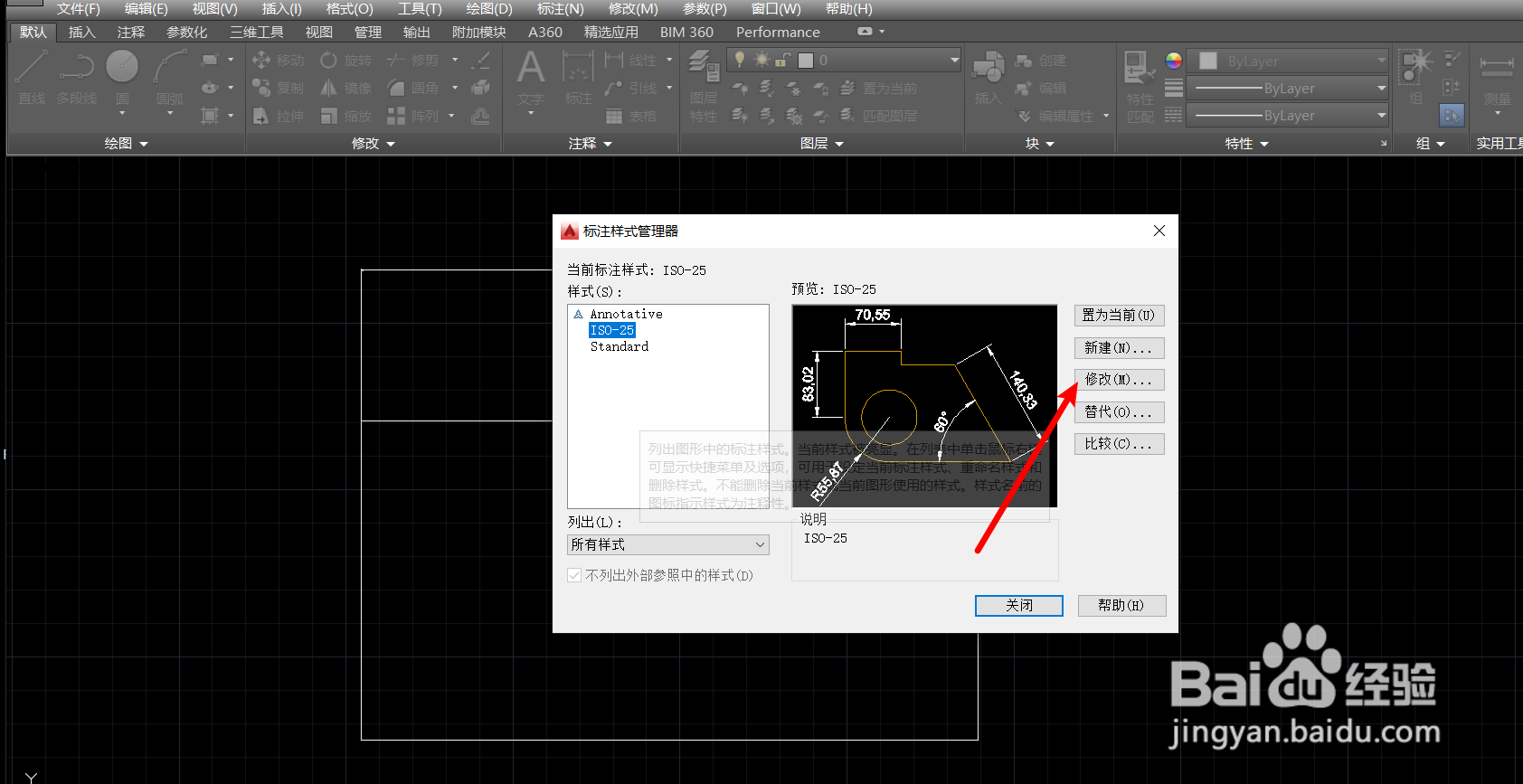Switch to the Performance ribbon tab
This screenshot has height=784, width=1523.
point(778,32)
